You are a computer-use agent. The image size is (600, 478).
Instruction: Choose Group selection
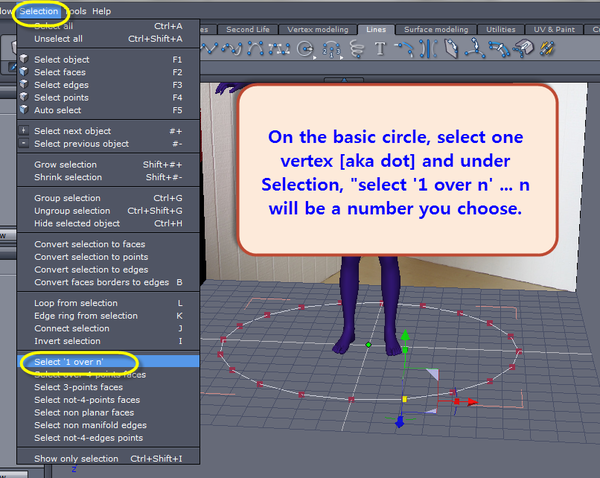108,198
